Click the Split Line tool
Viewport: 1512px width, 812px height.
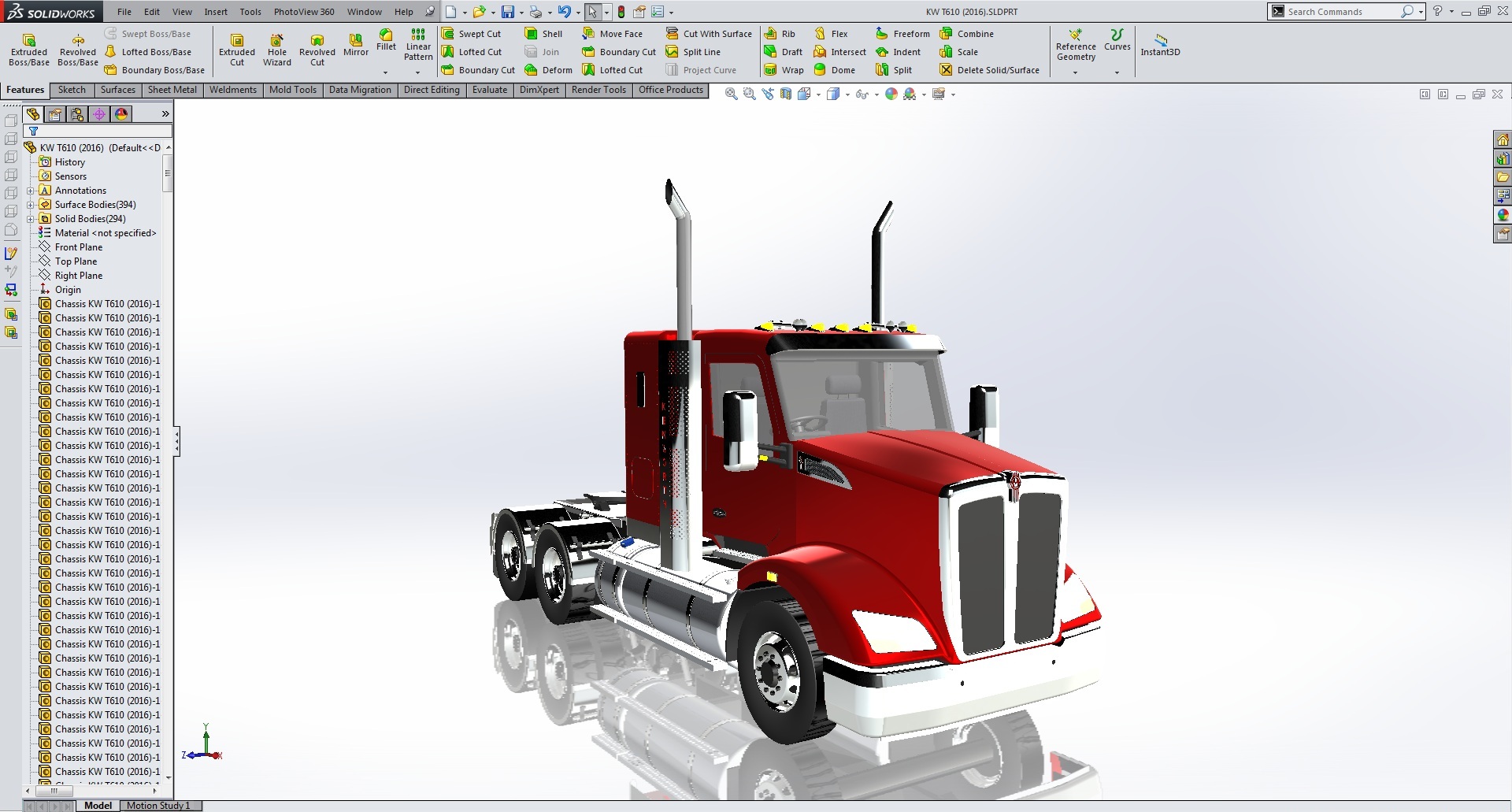pos(693,52)
